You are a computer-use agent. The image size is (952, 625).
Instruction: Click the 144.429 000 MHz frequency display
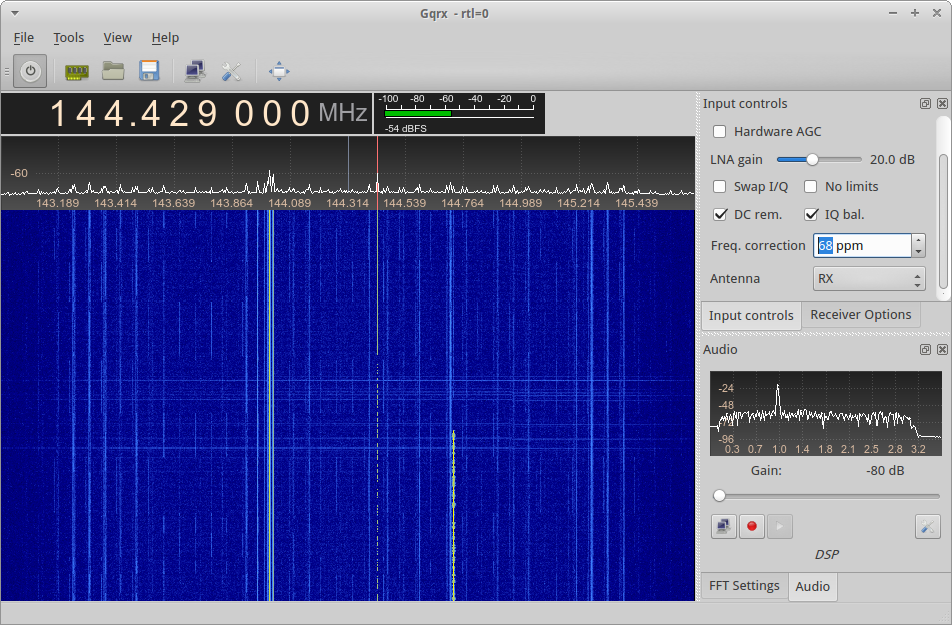pos(186,113)
